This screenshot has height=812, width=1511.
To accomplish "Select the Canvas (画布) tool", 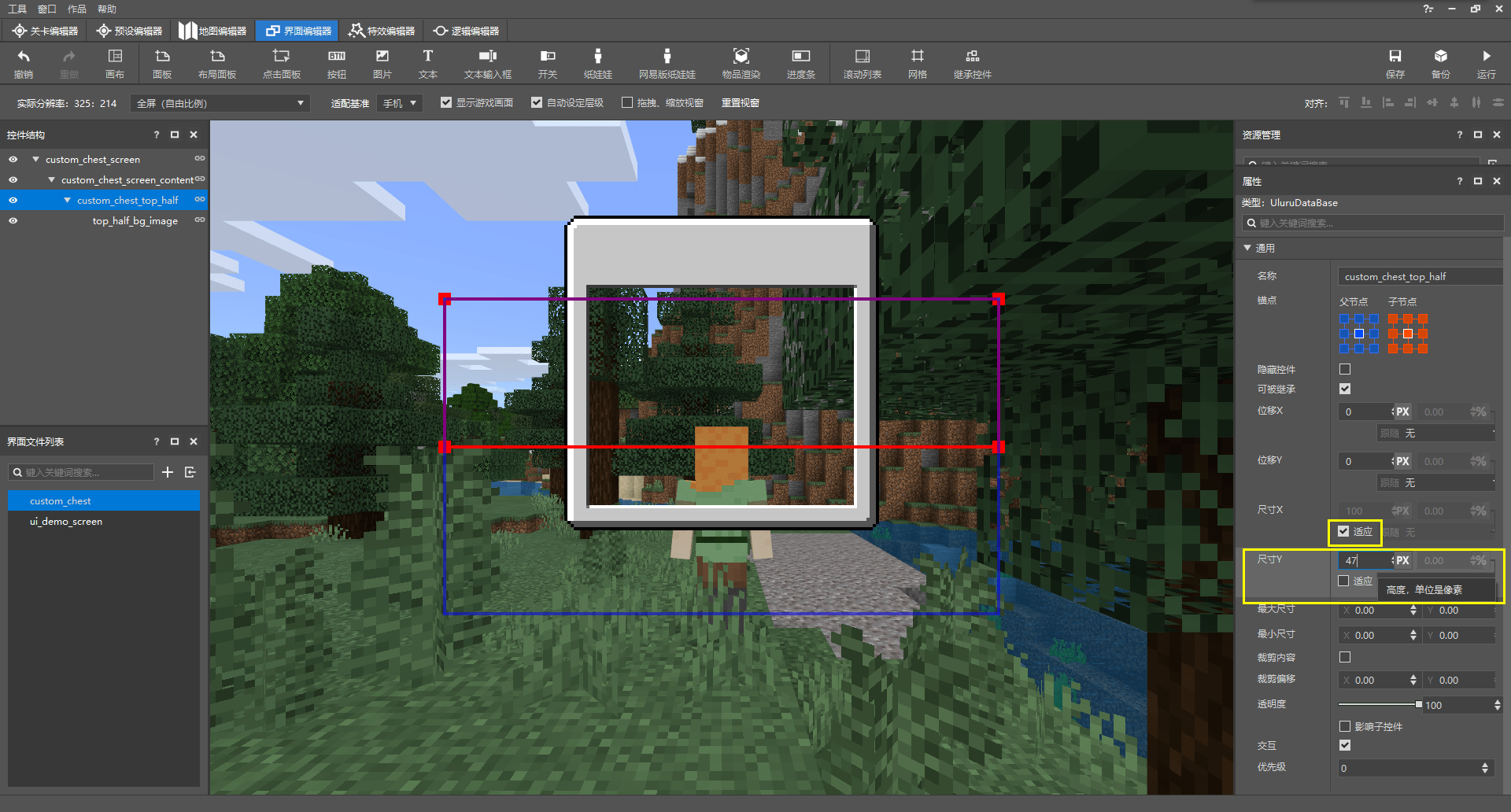I will (115, 64).
